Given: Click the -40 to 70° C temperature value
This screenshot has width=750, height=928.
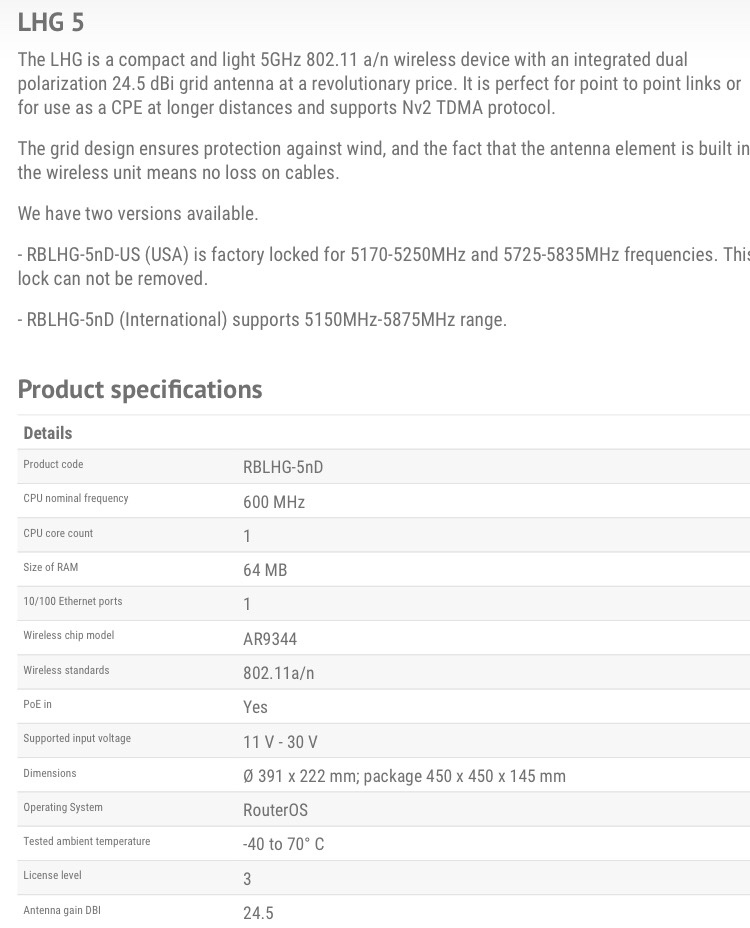Looking at the screenshot, I should [x=284, y=844].
